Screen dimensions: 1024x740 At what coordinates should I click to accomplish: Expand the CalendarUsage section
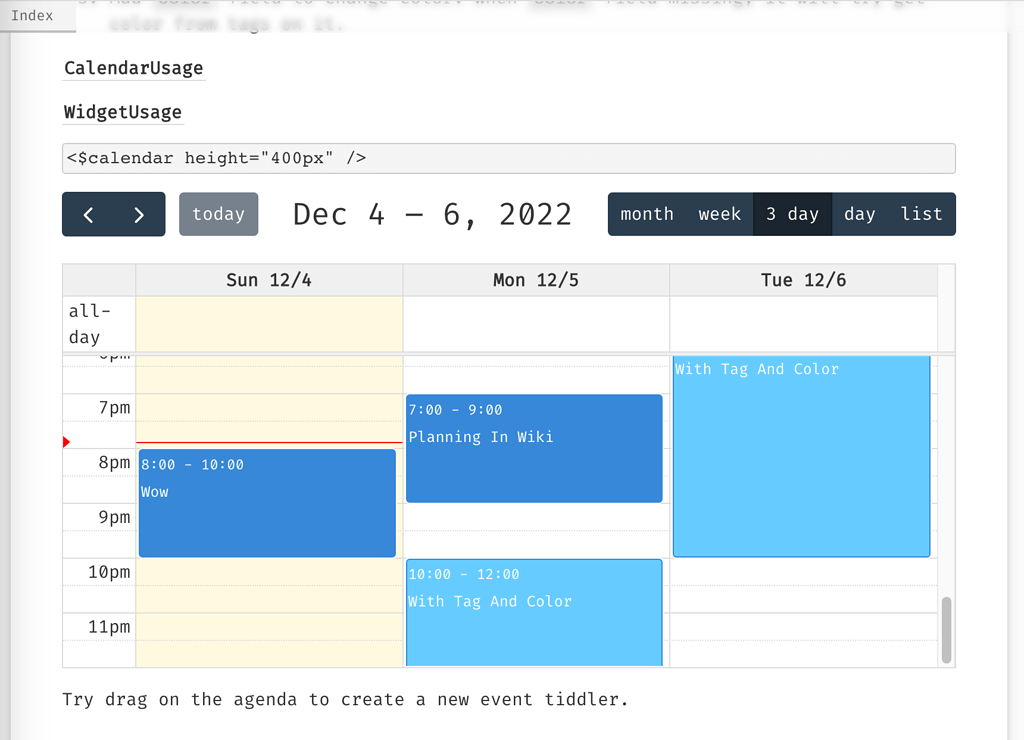133,68
